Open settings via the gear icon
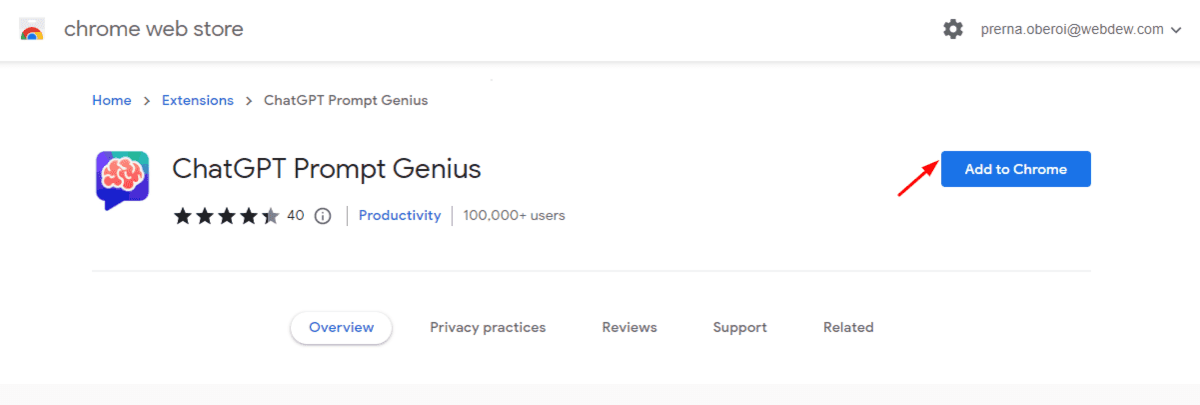This screenshot has height=405, width=1200. coord(953,29)
